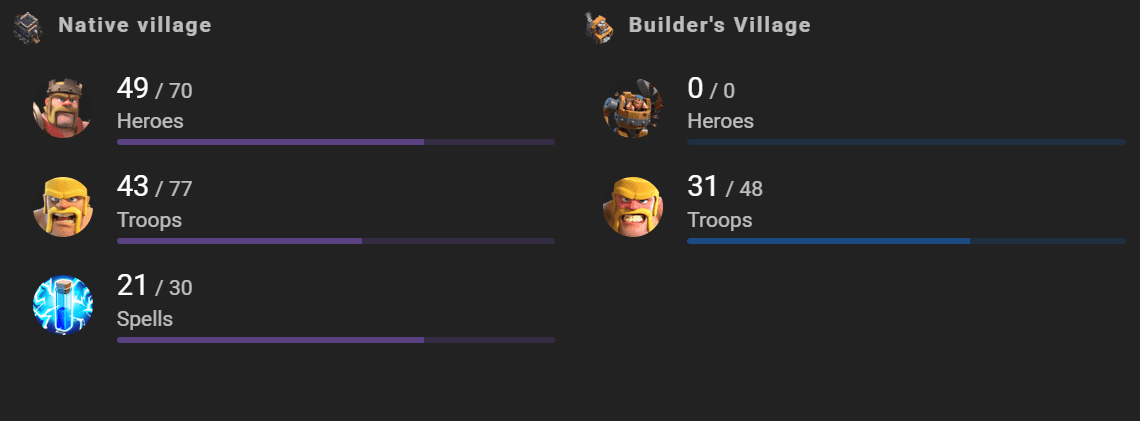1140x421 pixels.
Task: Click the Builder Hall icon beside Builder's Village
Action: point(597,27)
